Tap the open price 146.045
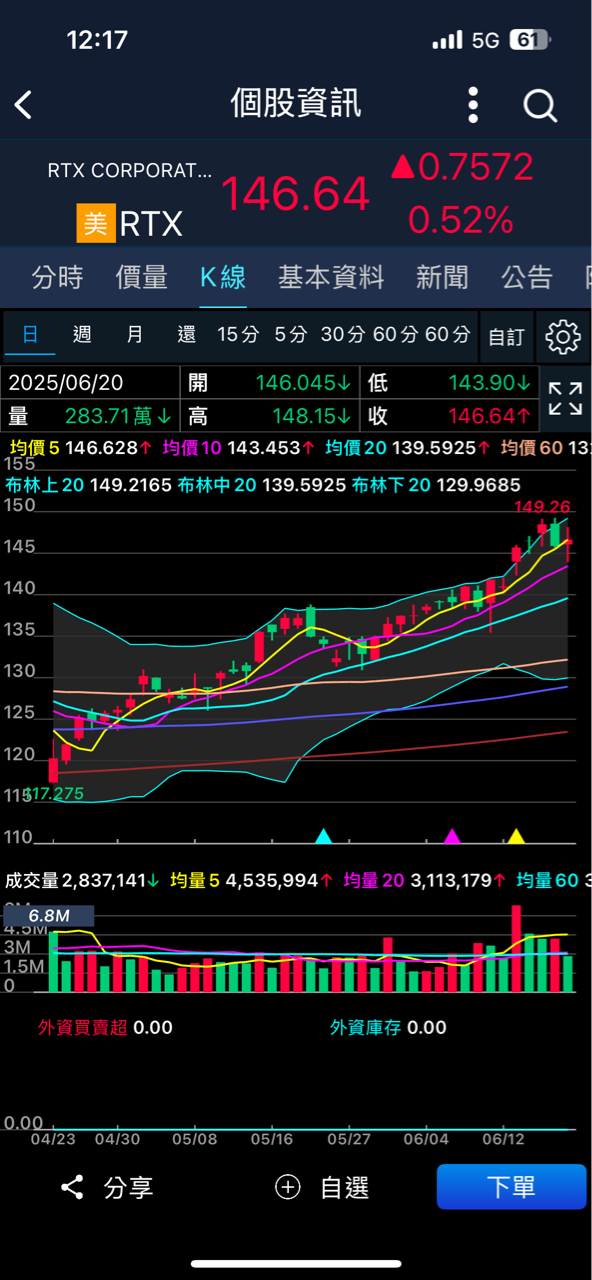The image size is (592, 1280). coord(302,383)
